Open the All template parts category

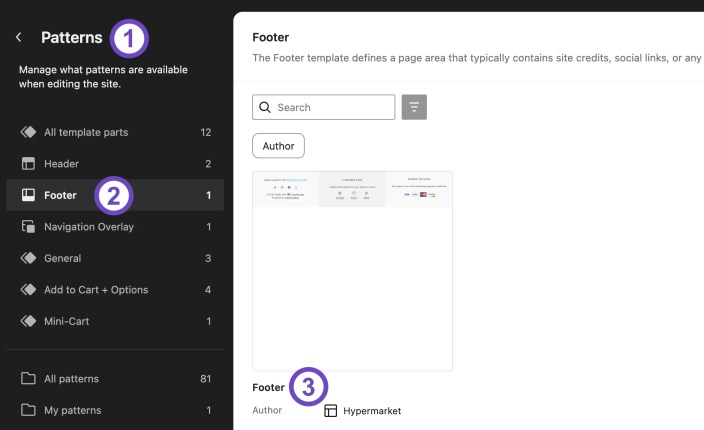pos(115,132)
